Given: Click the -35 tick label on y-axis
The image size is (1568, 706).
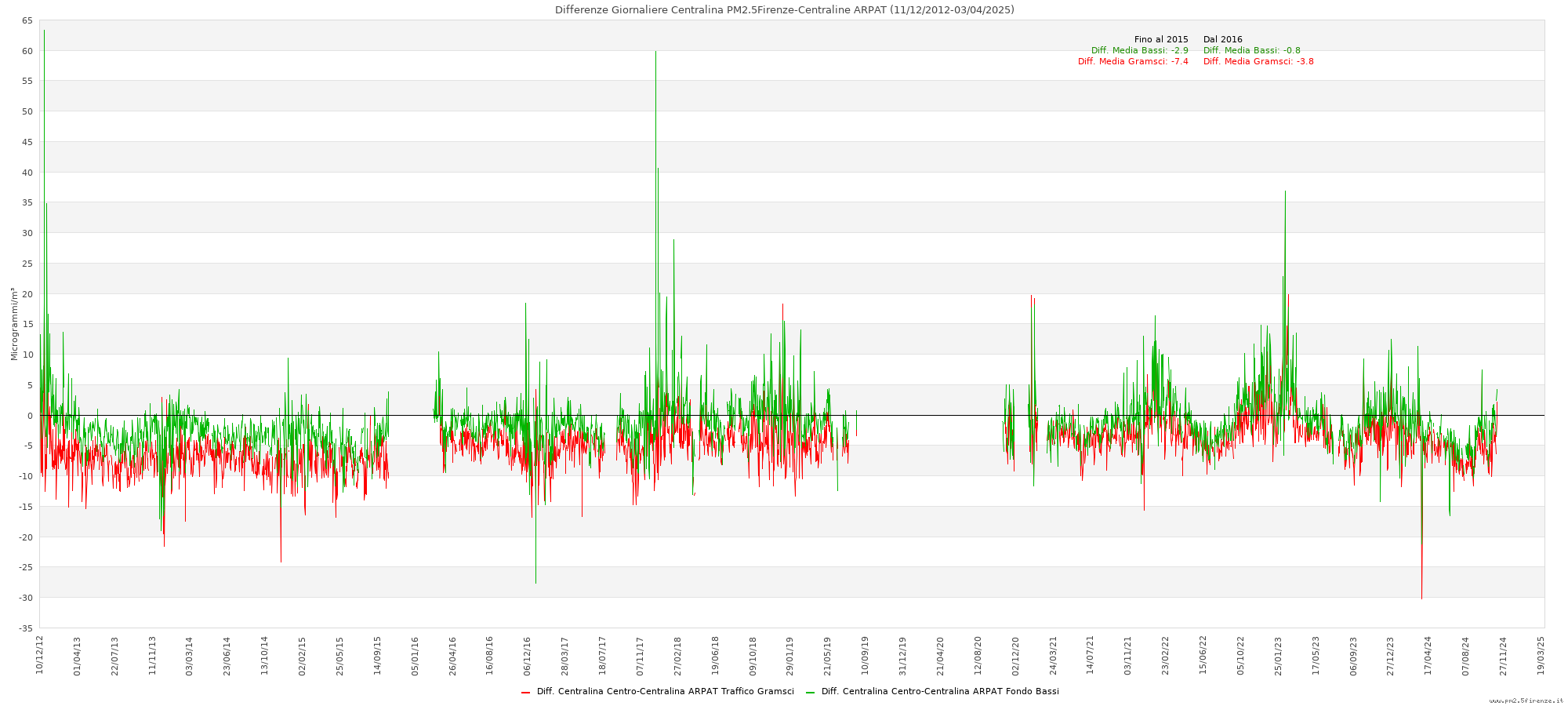Looking at the screenshot, I should [25, 628].
